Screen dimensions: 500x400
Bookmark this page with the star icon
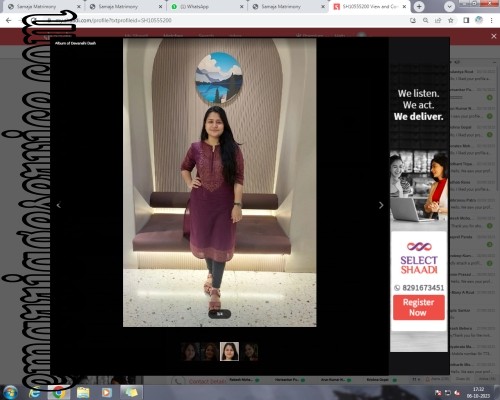coord(451,20)
